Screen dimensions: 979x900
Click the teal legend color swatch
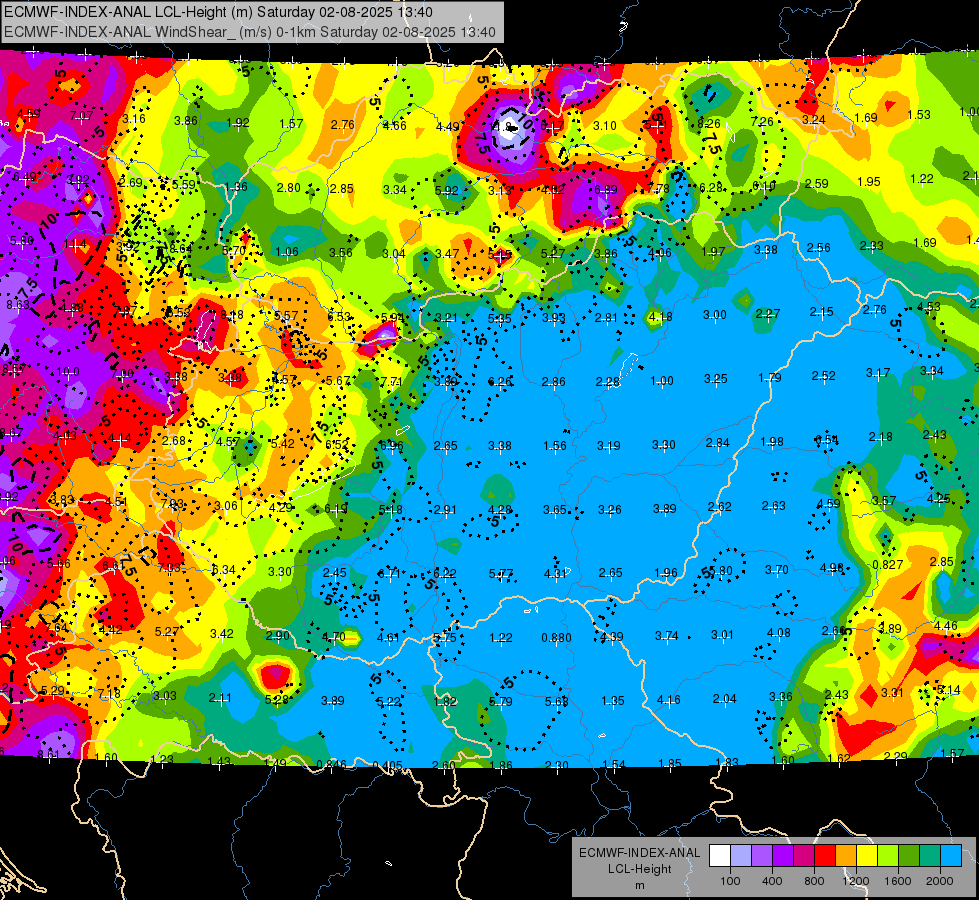[930, 856]
